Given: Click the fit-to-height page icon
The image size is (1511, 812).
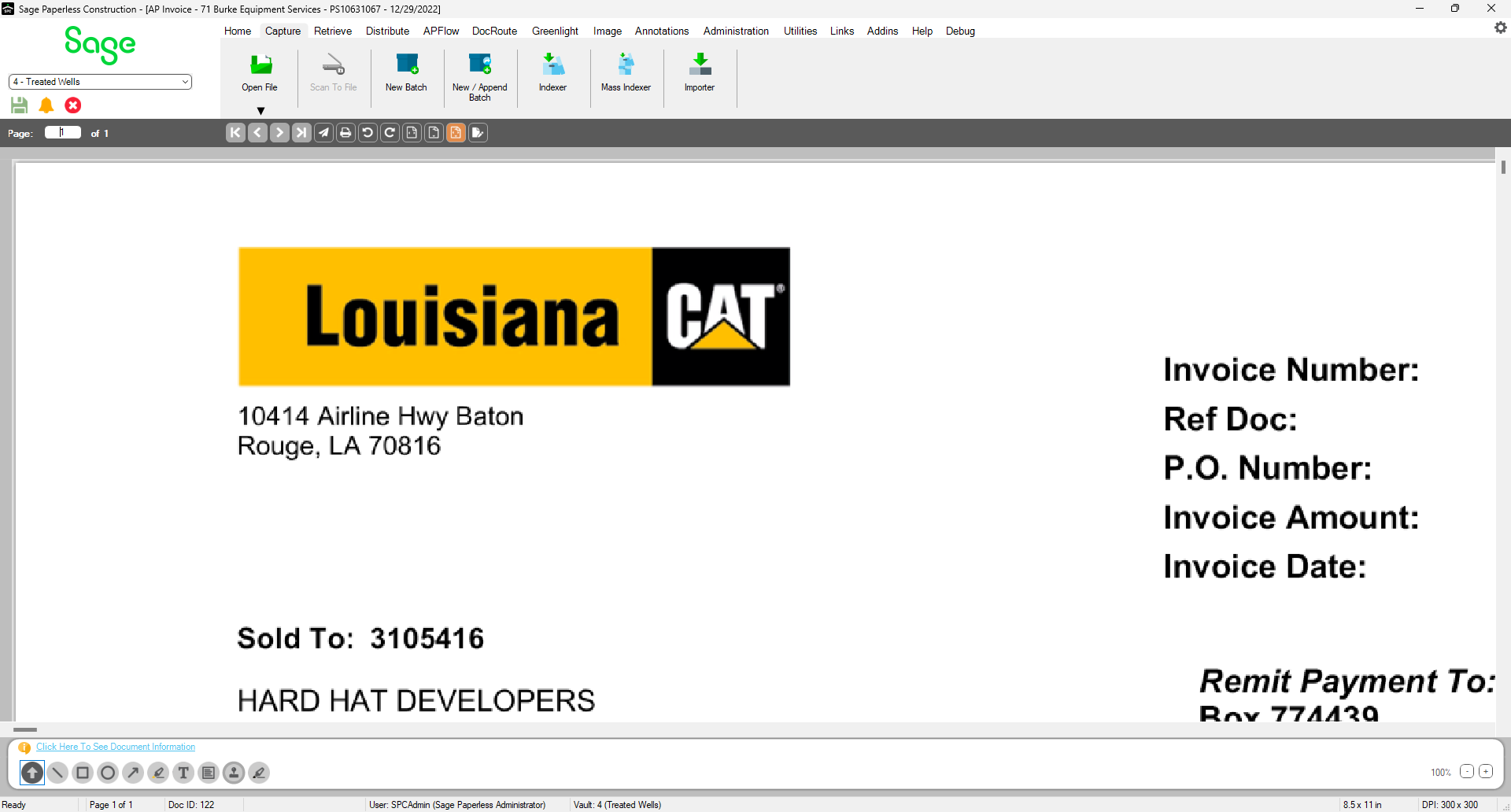Looking at the screenshot, I should point(434,133).
